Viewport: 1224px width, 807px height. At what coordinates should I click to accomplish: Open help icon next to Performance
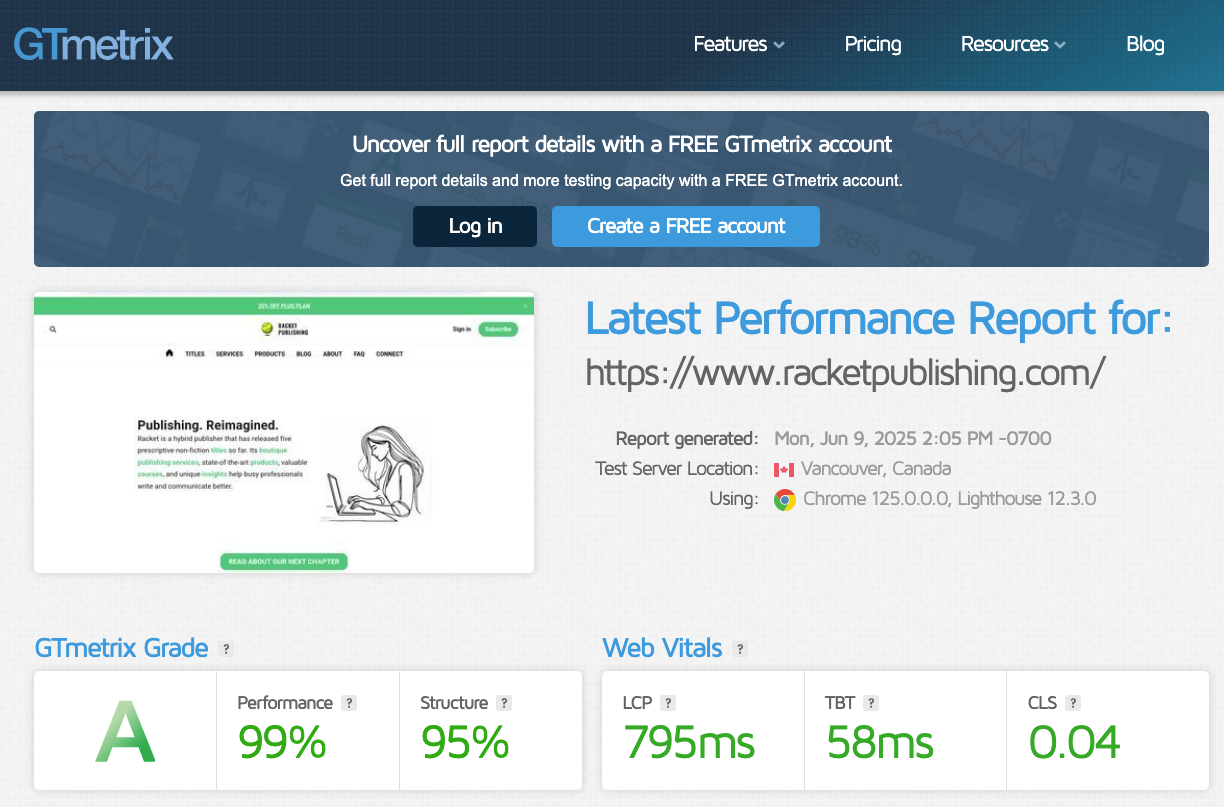(x=349, y=703)
